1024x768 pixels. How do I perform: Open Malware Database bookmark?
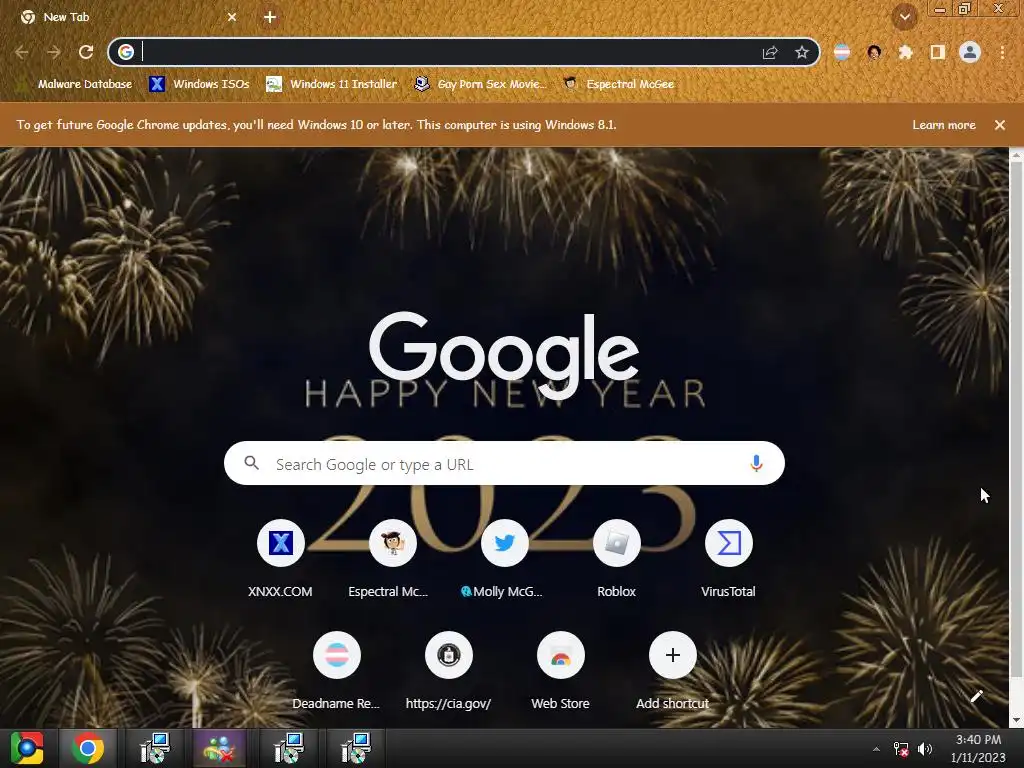coord(76,84)
